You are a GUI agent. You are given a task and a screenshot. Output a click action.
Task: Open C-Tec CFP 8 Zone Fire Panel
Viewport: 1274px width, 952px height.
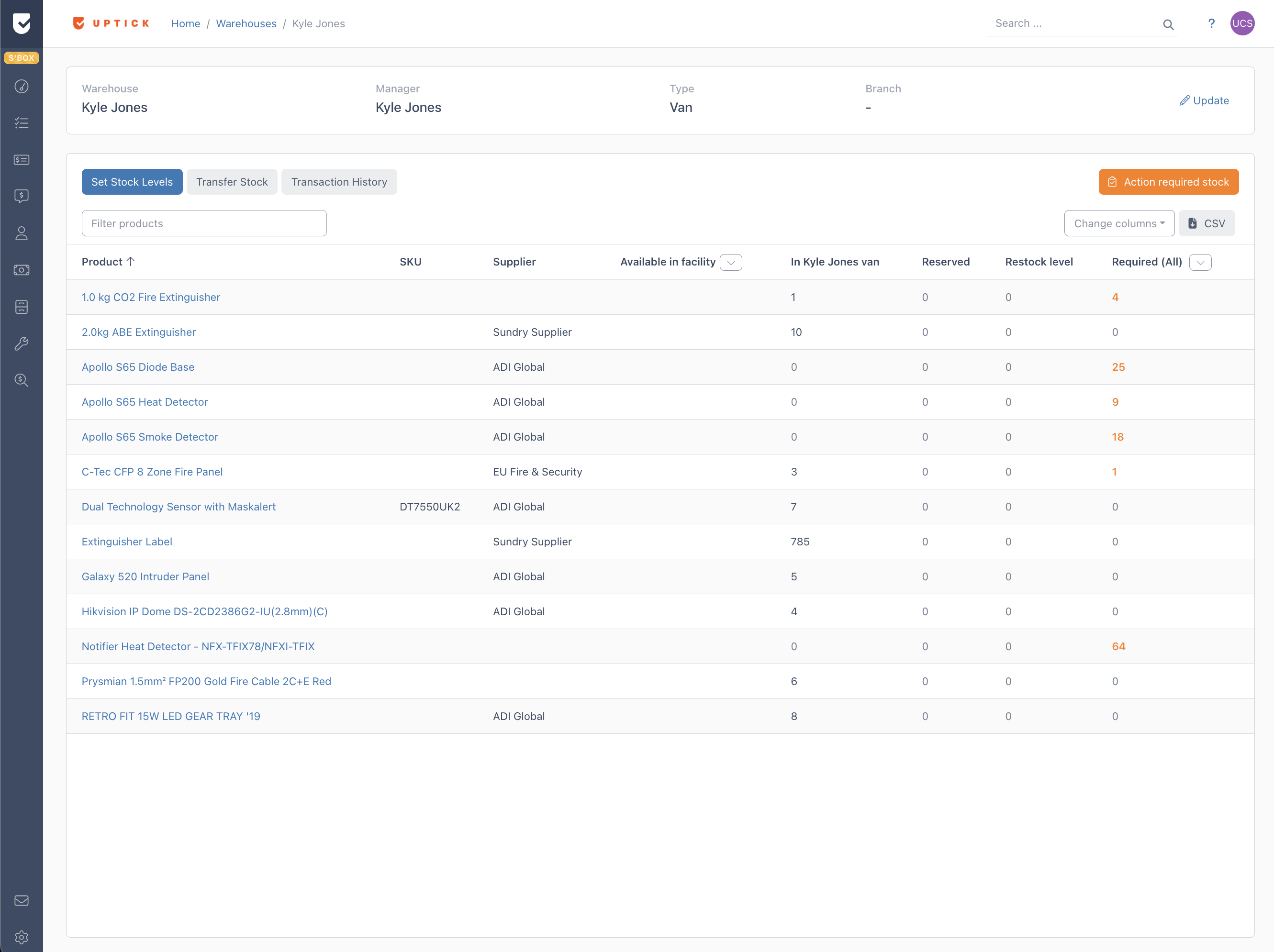152,472
